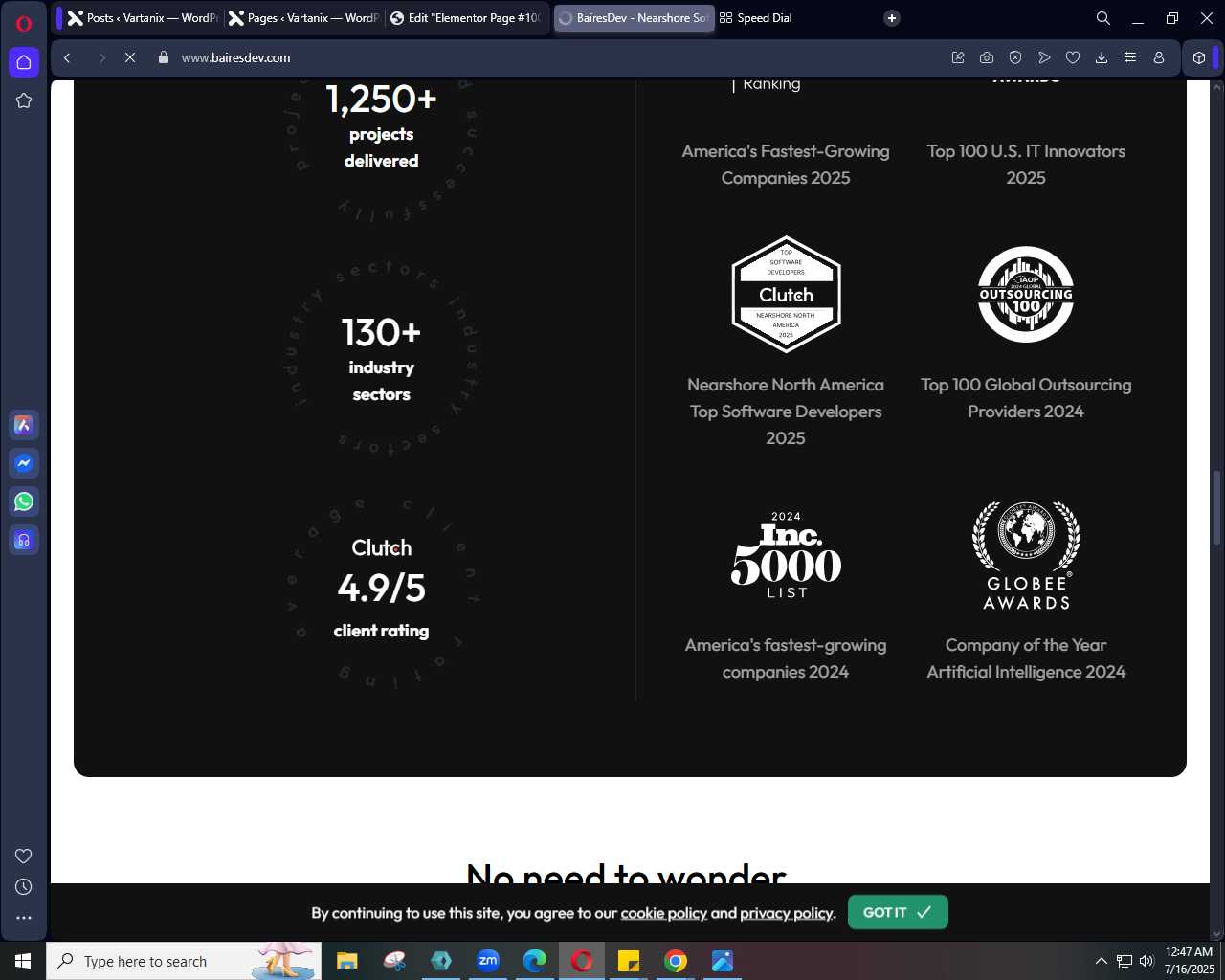Viewport: 1225px width, 980px height.
Task: Open sidebar setup three-dots menu
Action: coord(24,918)
